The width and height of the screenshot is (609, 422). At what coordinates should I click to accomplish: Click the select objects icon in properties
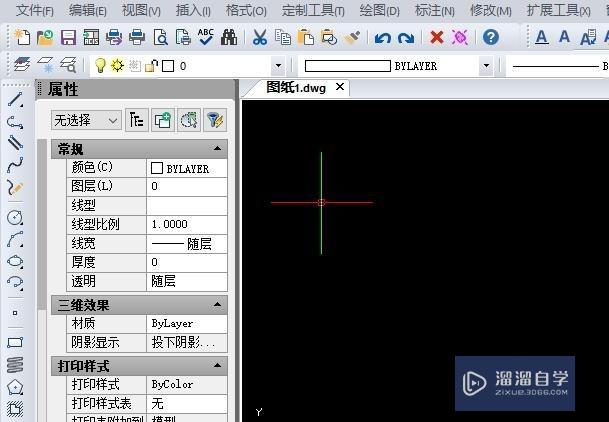pyautogui.click(x=189, y=120)
